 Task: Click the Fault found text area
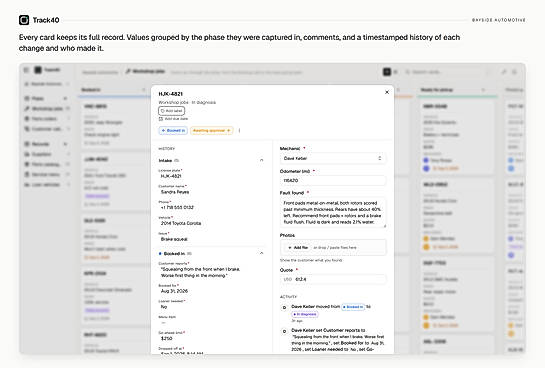pyautogui.click(x=333, y=212)
